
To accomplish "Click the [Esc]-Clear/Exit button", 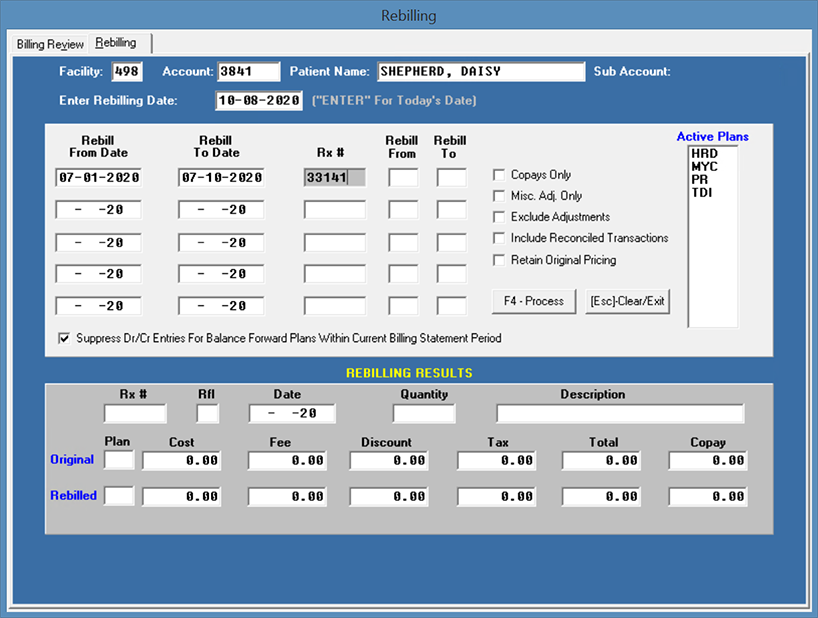I will pyautogui.click(x=627, y=301).
